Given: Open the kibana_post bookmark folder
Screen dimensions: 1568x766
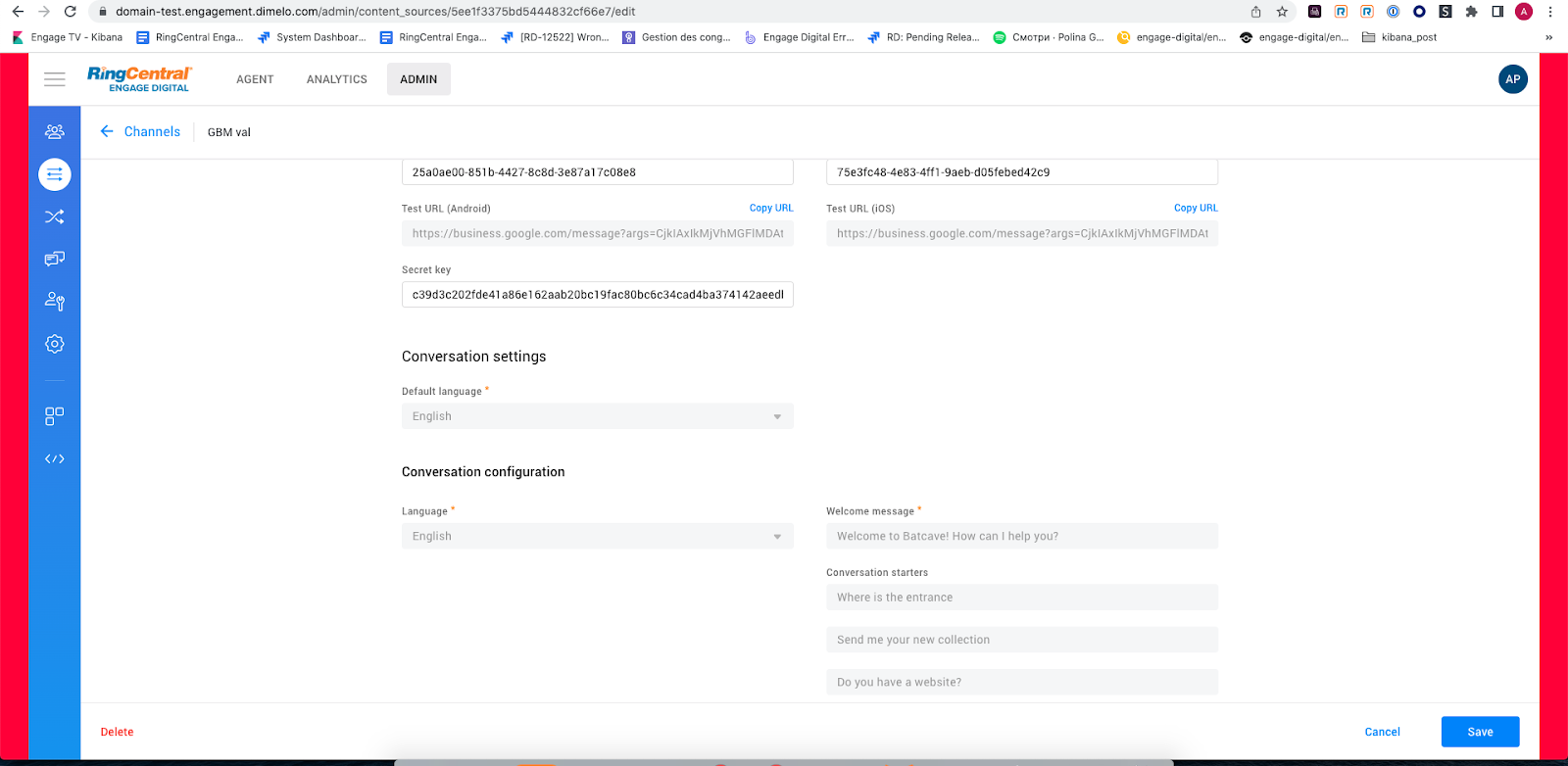Looking at the screenshot, I should click(1399, 37).
